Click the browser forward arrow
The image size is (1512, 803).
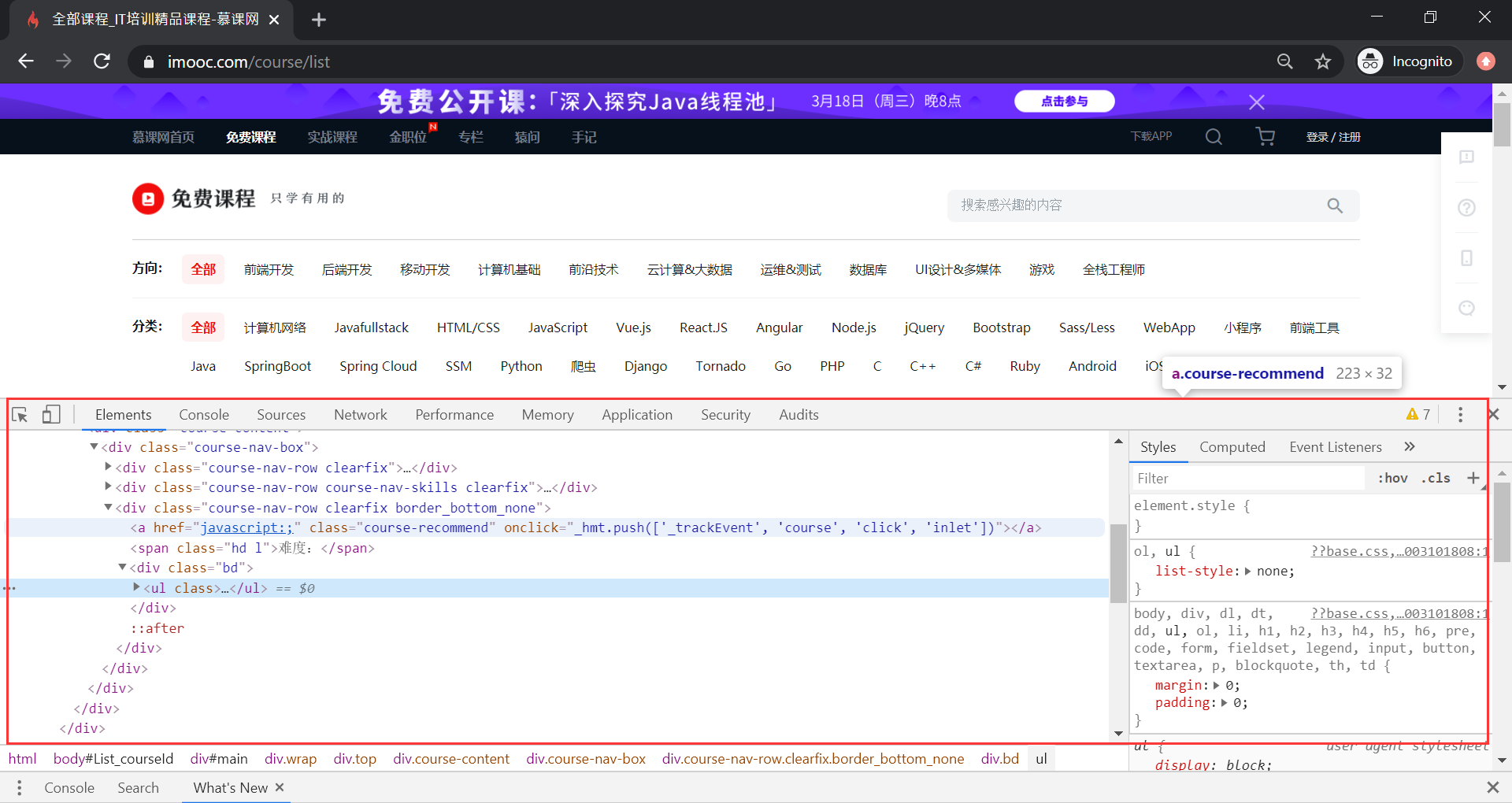[x=64, y=61]
